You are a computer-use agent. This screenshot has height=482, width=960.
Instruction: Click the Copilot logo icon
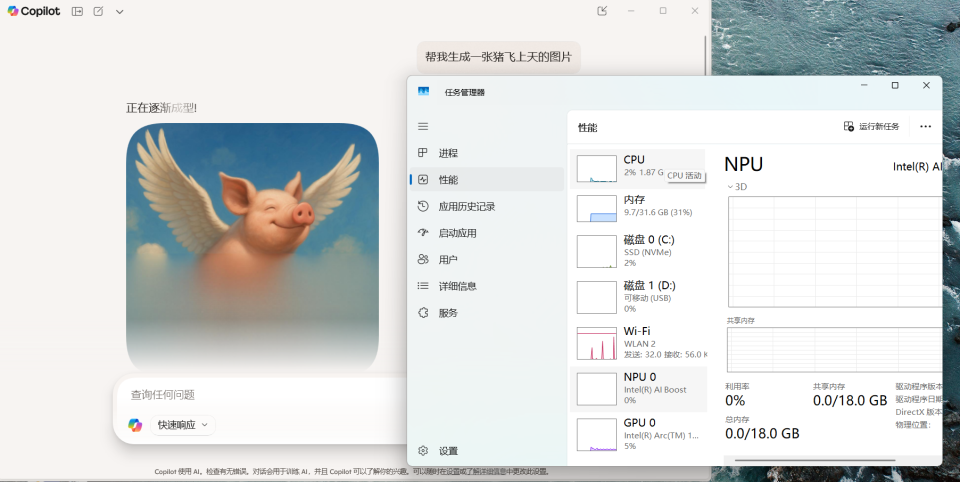pyautogui.click(x=13, y=11)
